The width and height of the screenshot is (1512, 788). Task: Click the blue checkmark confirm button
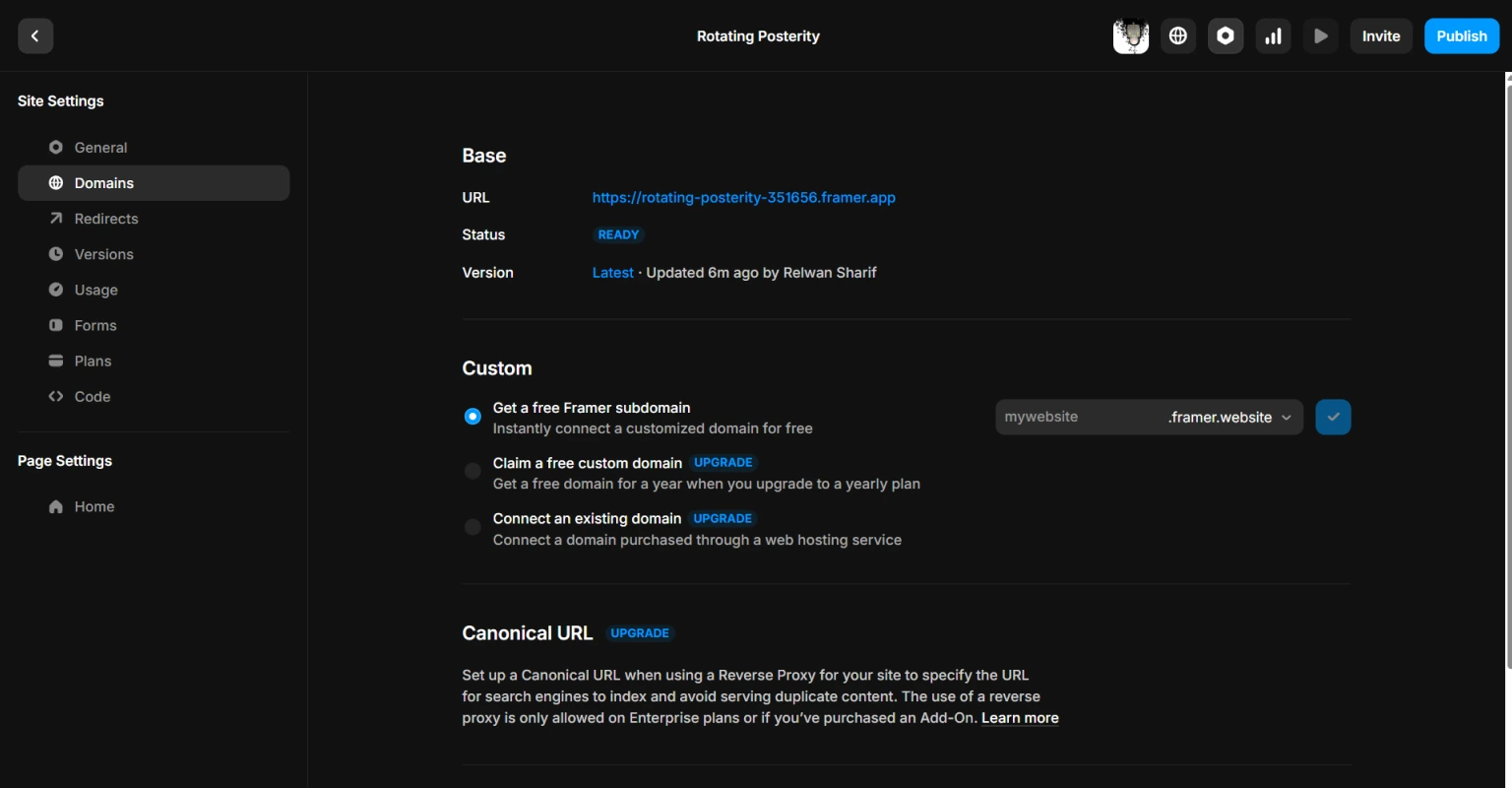pos(1333,417)
